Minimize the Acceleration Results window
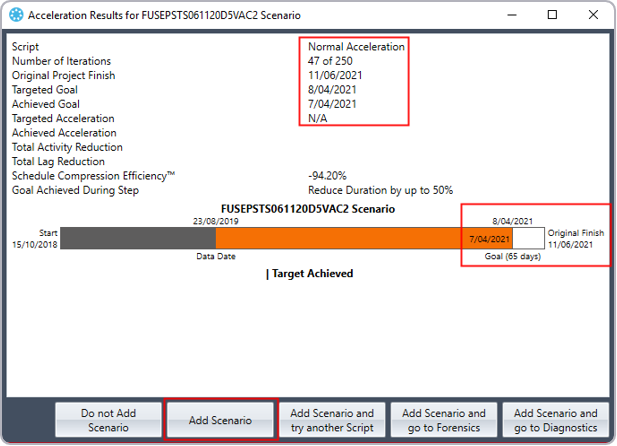The image size is (617, 446). [x=512, y=15]
